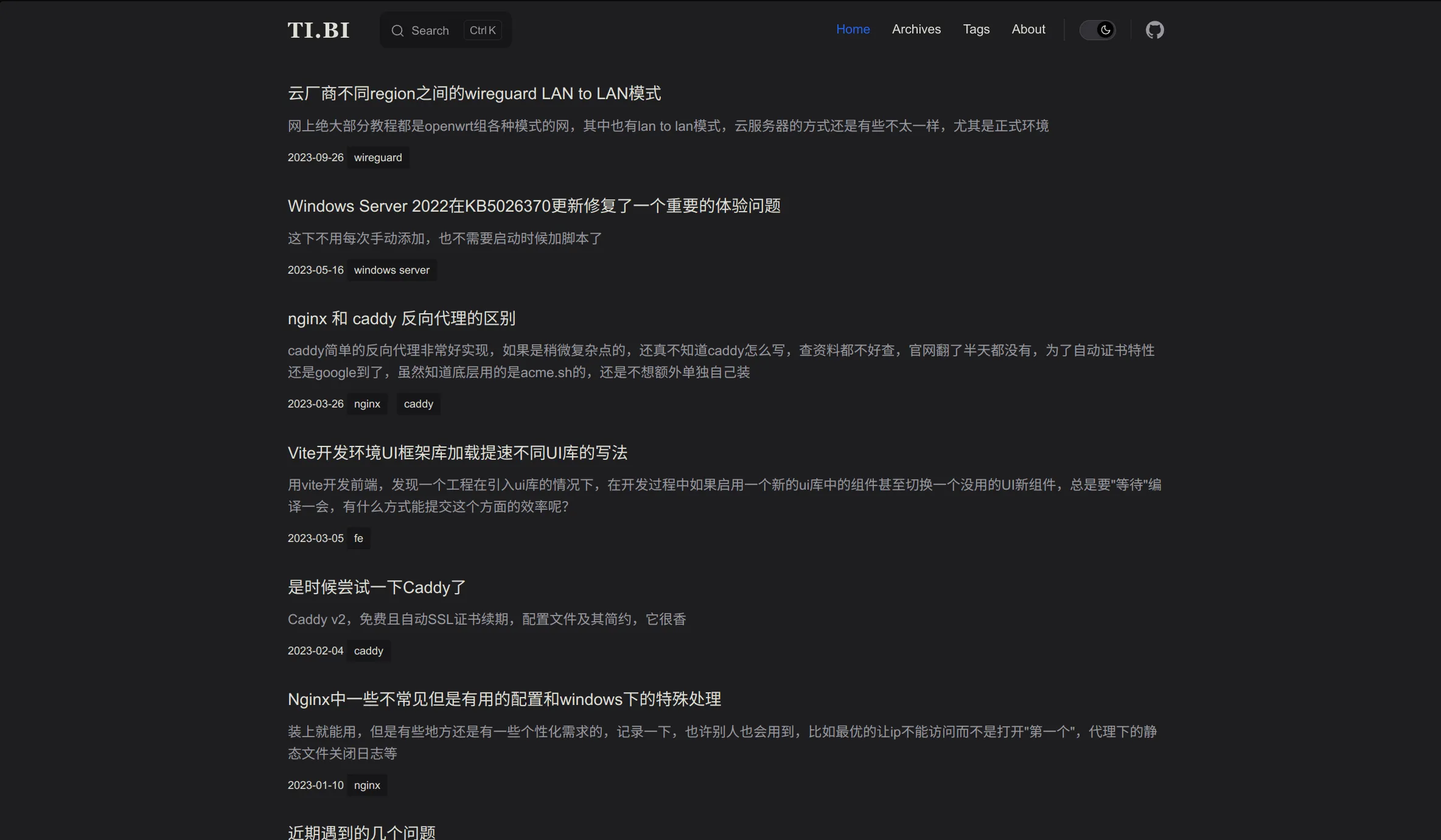Click the TI.BI site logo
This screenshot has height=840, width=1441.
(x=318, y=30)
